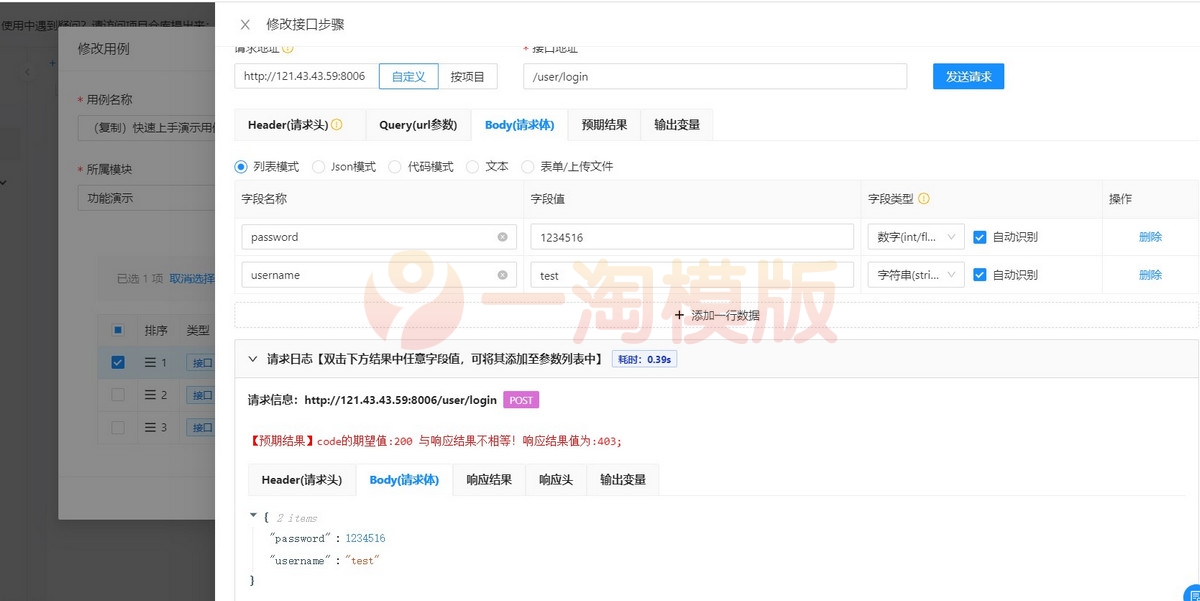1200x601 pixels.
Task: Delete the password row via 删除 link
Action: [1150, 237]
